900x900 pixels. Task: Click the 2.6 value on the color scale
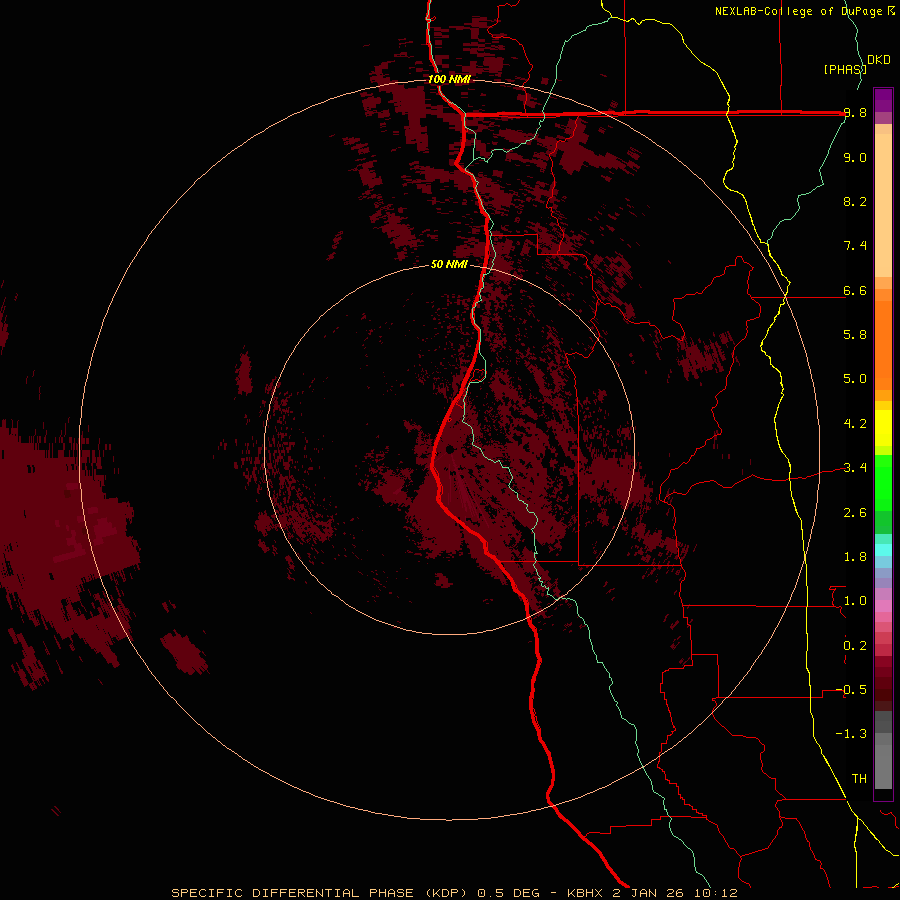(855, 513)
